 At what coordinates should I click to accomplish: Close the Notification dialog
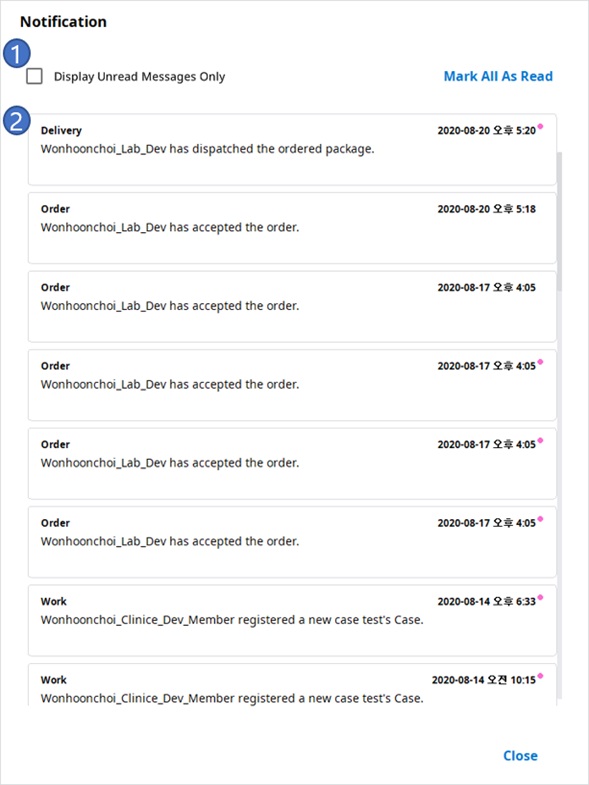tap(520, 755)
